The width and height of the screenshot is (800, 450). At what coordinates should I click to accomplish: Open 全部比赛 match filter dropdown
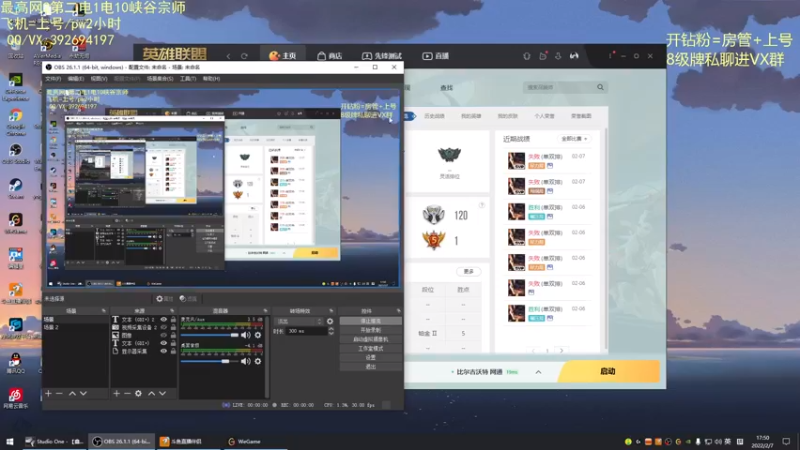point(574,139)
